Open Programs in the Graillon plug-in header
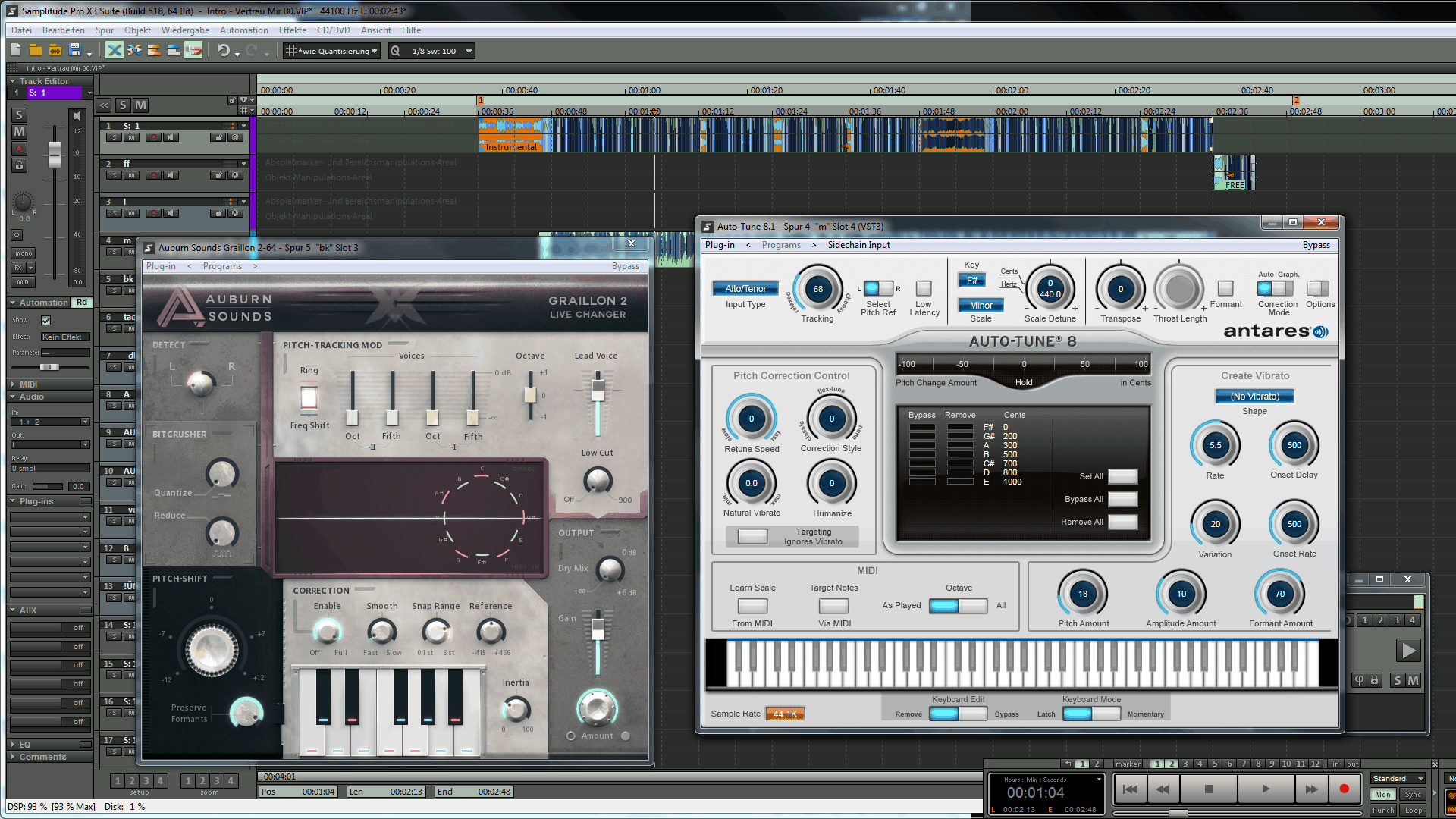 click(x=222, y=266)
